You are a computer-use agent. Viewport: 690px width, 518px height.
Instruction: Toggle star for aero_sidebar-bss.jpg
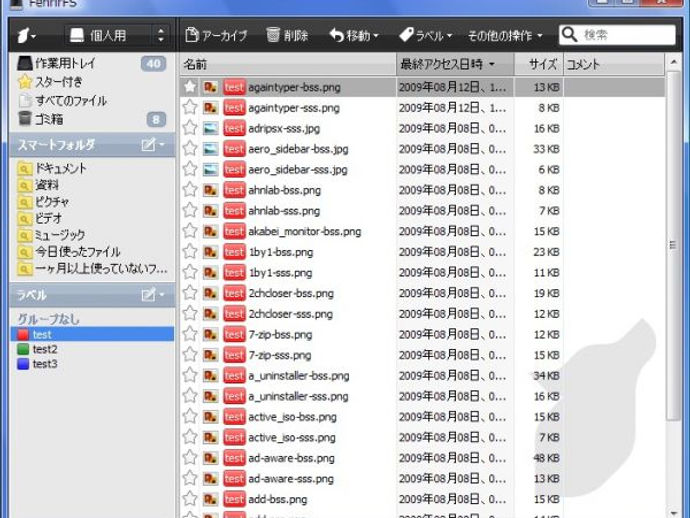(190, 149)
